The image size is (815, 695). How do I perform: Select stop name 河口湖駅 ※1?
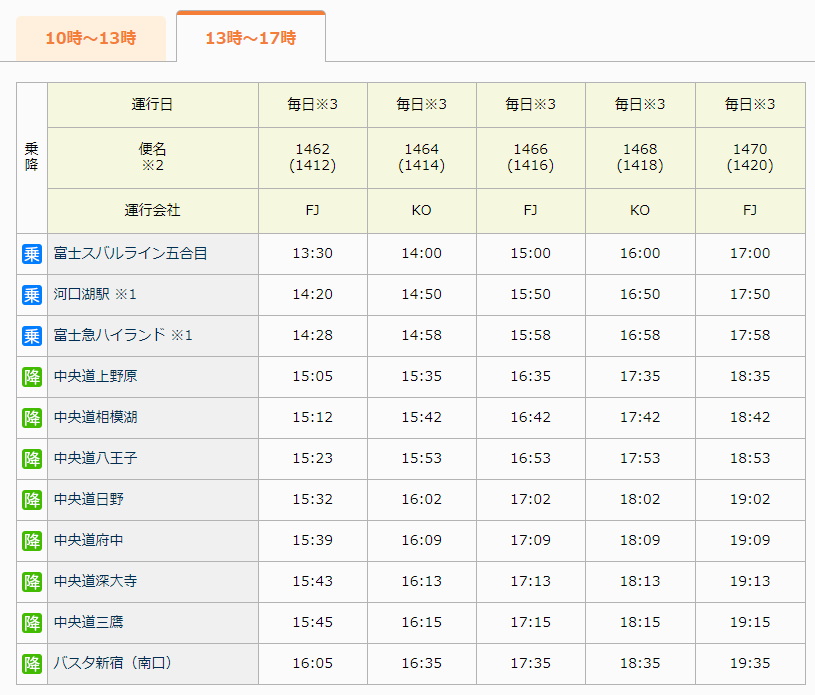[95, 294]
